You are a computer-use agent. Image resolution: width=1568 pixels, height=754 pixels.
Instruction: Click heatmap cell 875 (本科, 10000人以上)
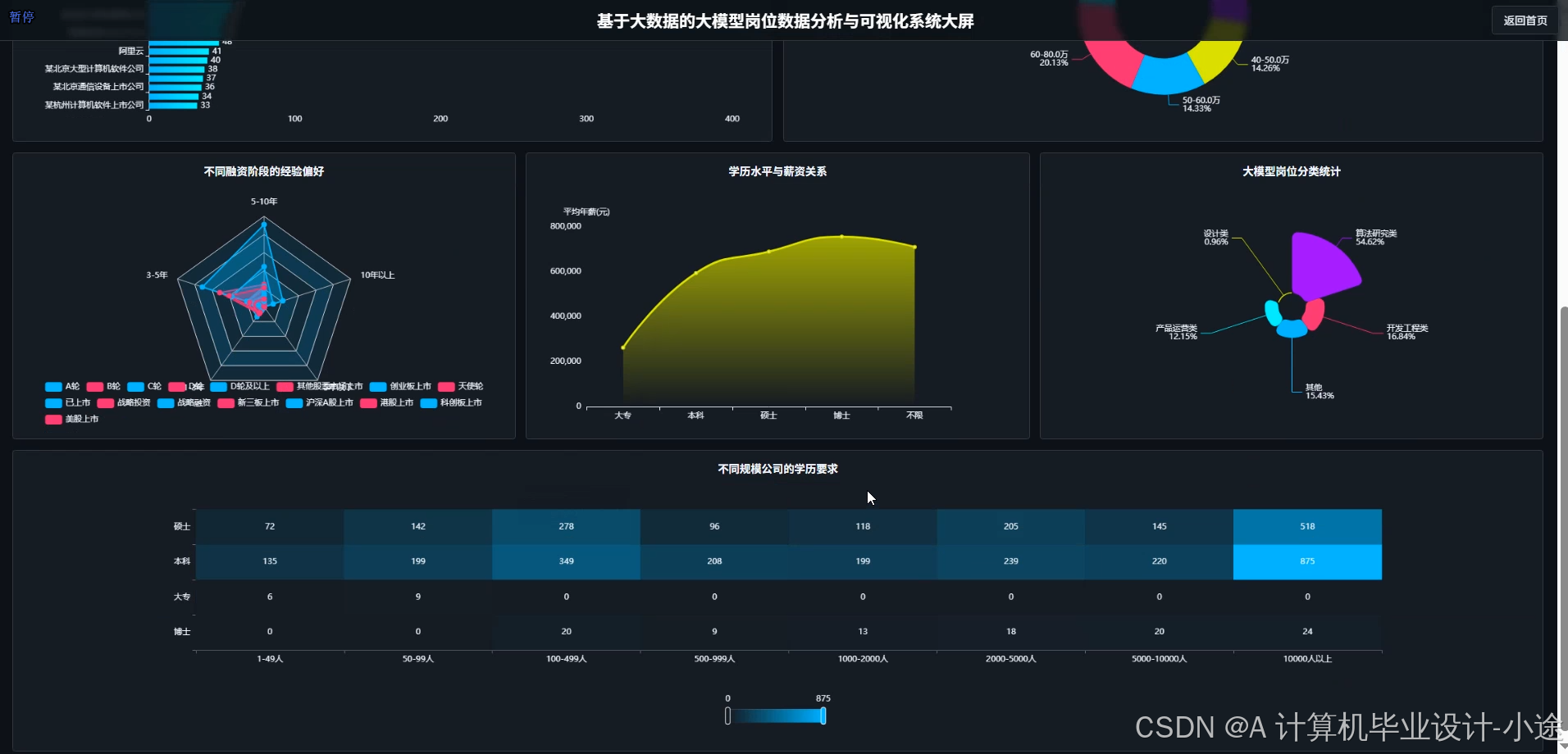pyautogui.click(x=1307, y=561)
